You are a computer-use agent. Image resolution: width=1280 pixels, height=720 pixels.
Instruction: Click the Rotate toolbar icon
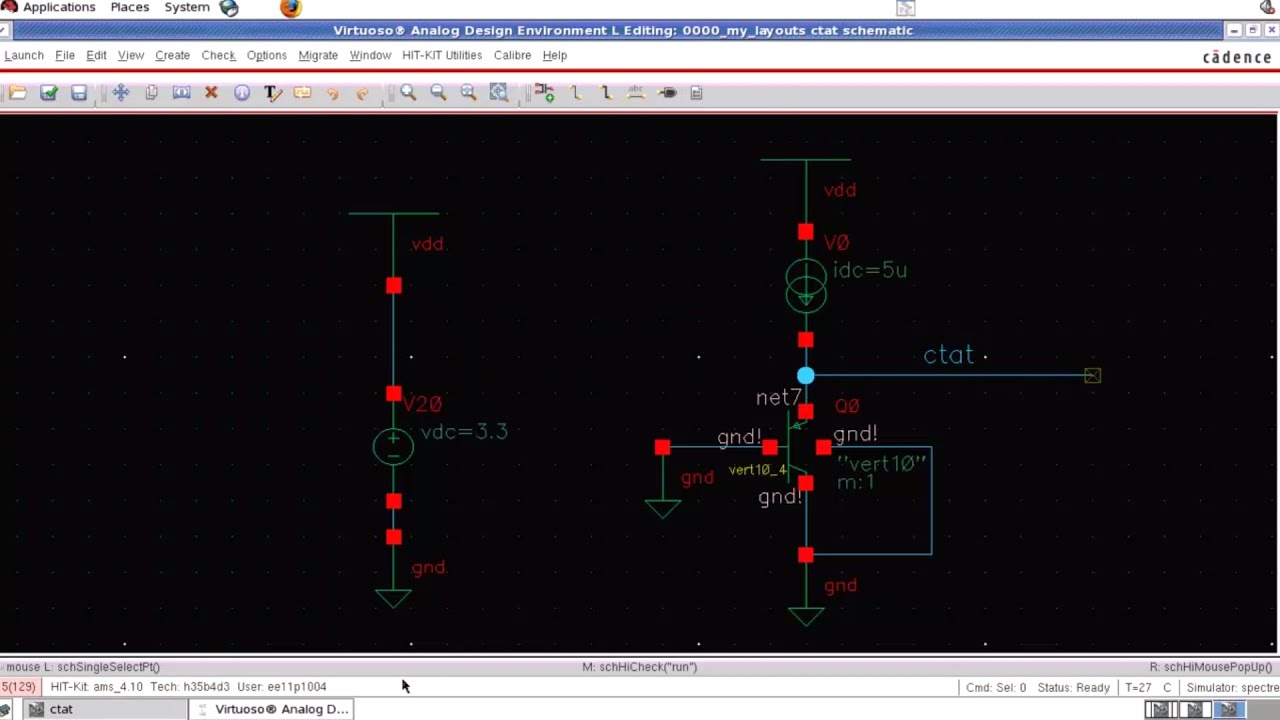click(302, 93)
